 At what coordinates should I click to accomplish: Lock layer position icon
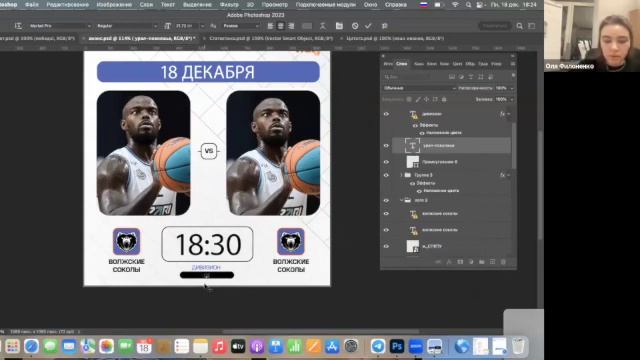point(427,99)
